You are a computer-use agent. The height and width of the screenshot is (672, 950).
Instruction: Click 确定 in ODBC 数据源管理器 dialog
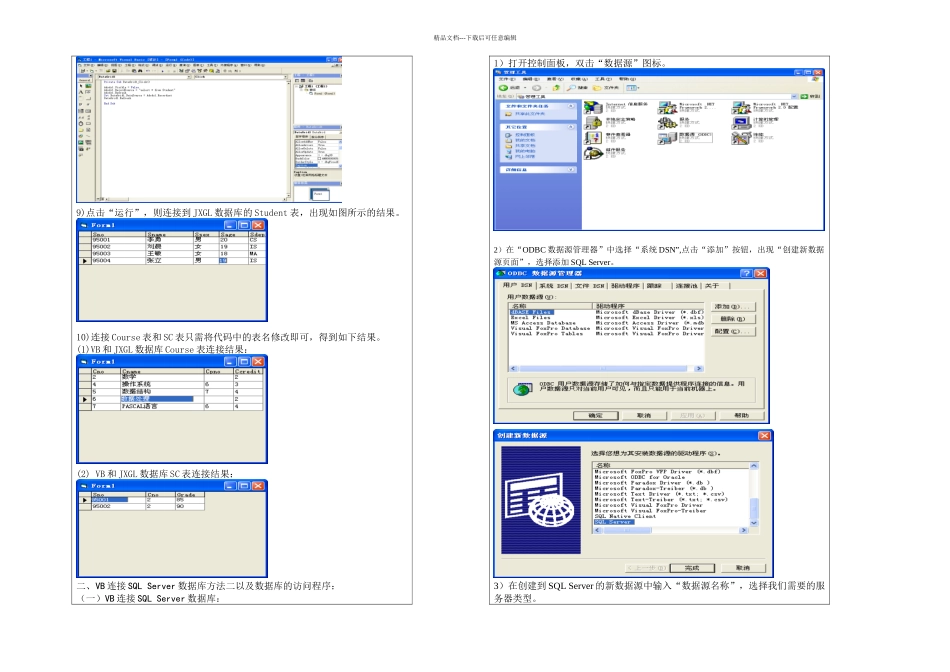pos(596,416)
